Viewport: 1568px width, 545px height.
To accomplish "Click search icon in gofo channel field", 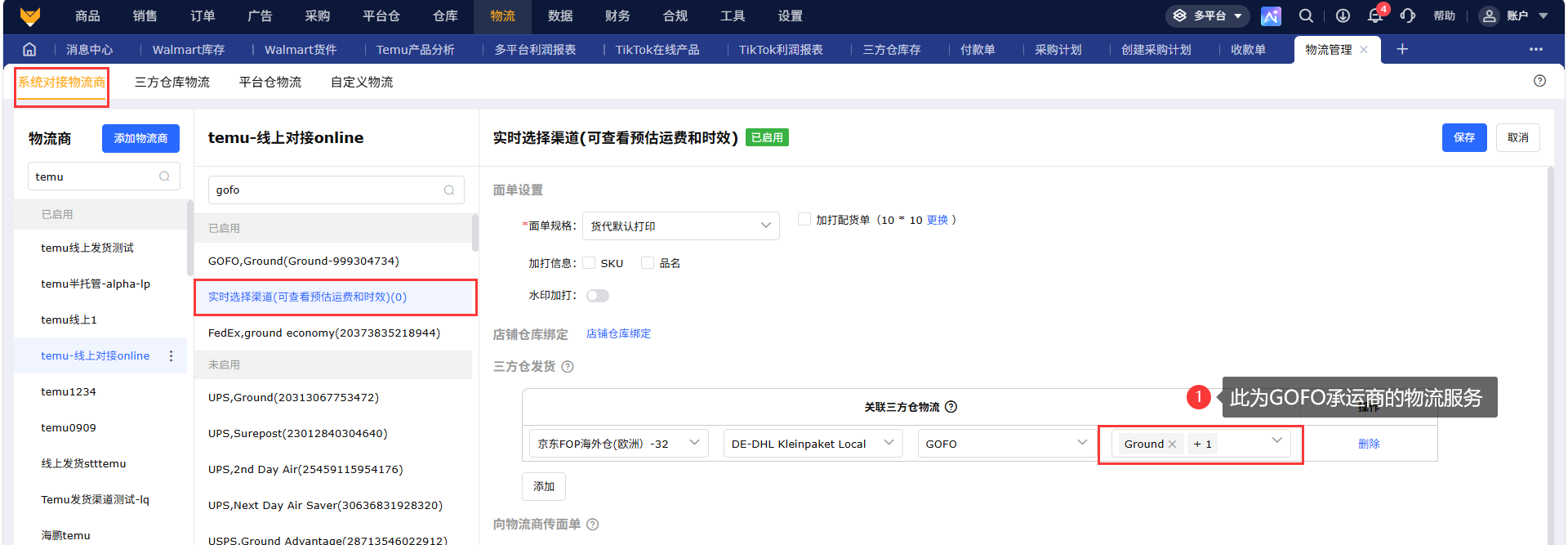I will (448, 190).
